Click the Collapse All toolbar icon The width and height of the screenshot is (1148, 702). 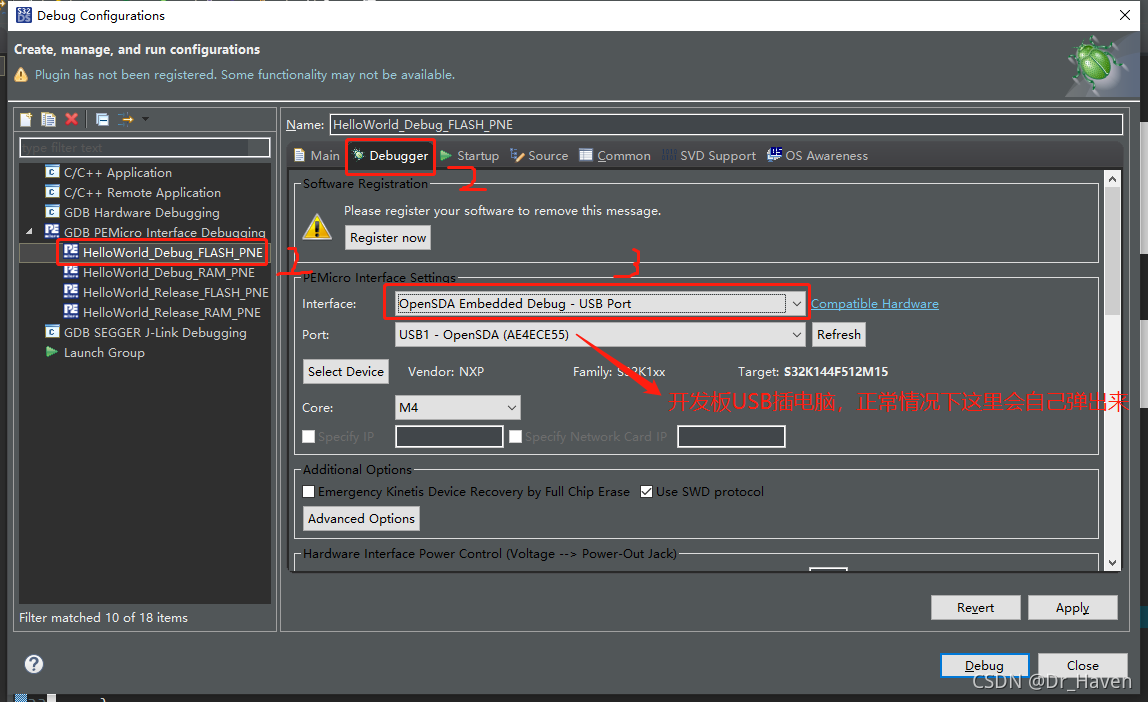pyautogui.click(x=102, y=119)
